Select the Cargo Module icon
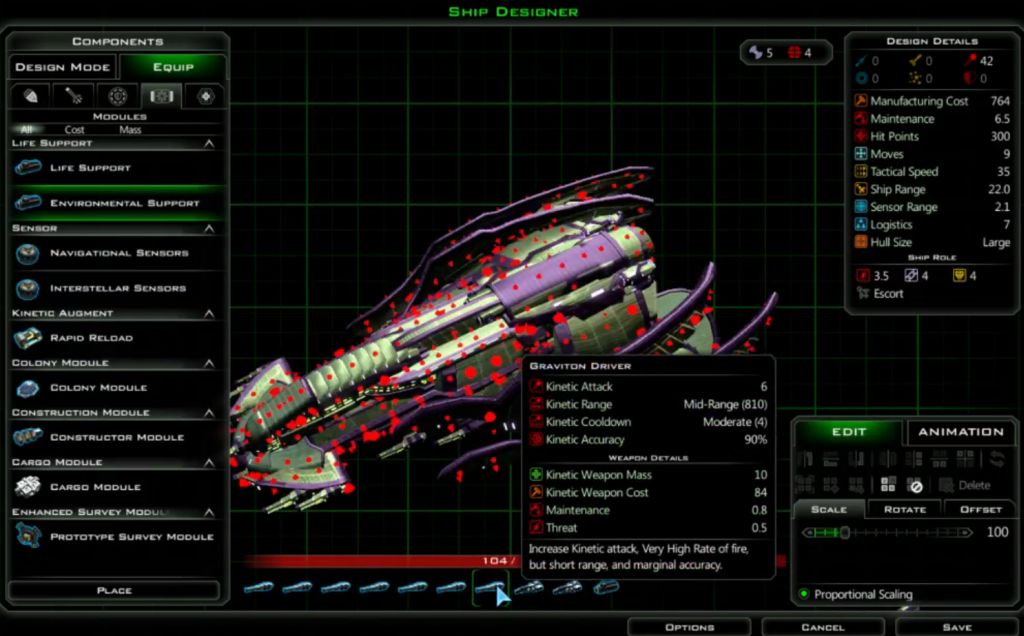This screenshot has height=636, width=1024. tap(28, 487)
